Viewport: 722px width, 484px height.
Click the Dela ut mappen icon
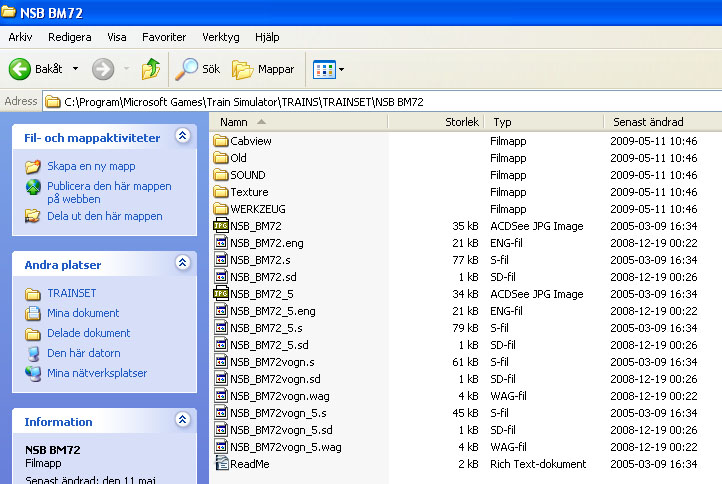(33, 216)
